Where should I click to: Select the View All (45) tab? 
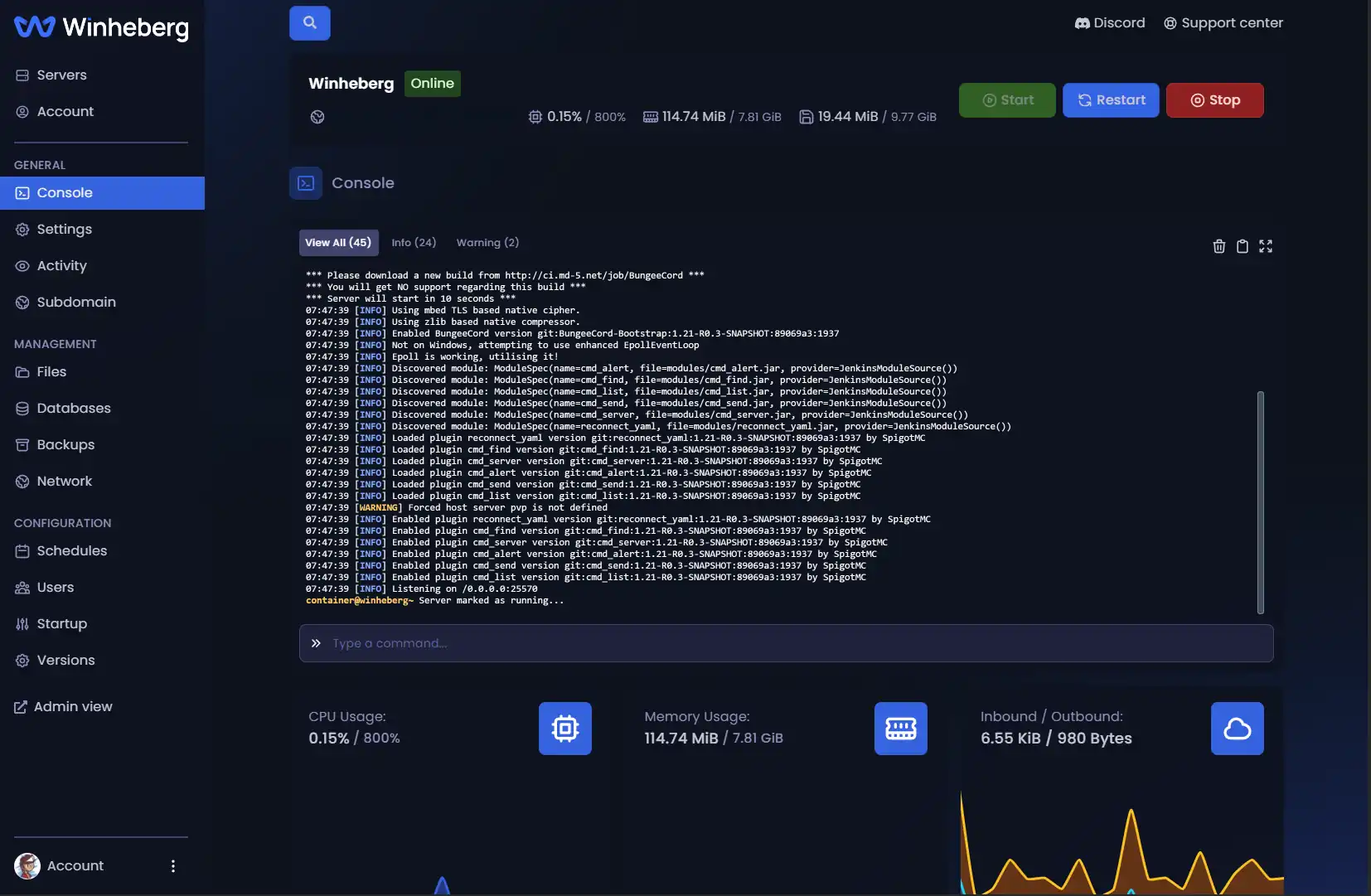[338, 243]
